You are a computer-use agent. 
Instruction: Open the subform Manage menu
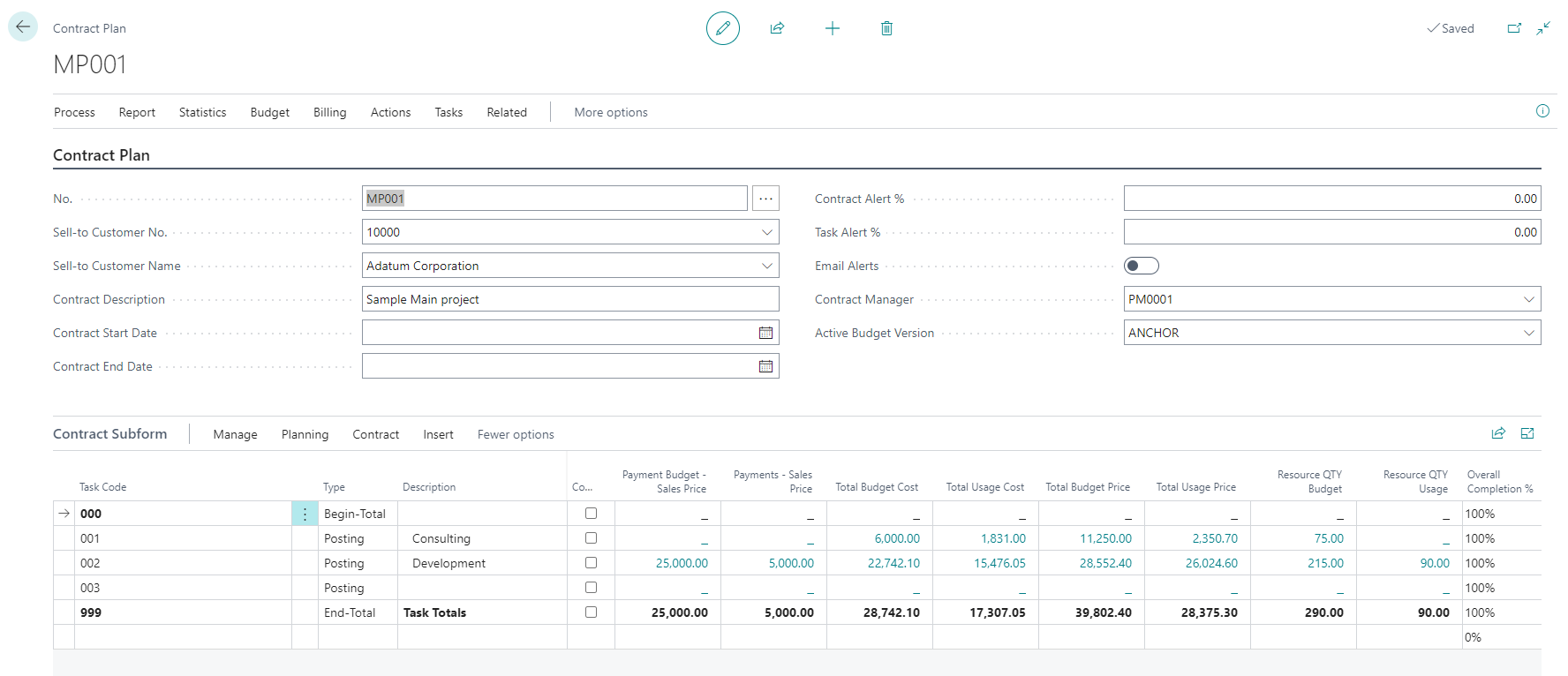tap(235, 434)
